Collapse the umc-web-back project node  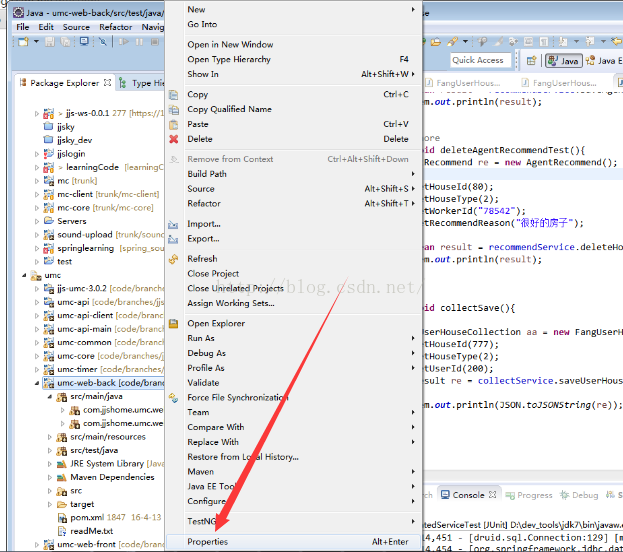37,383
